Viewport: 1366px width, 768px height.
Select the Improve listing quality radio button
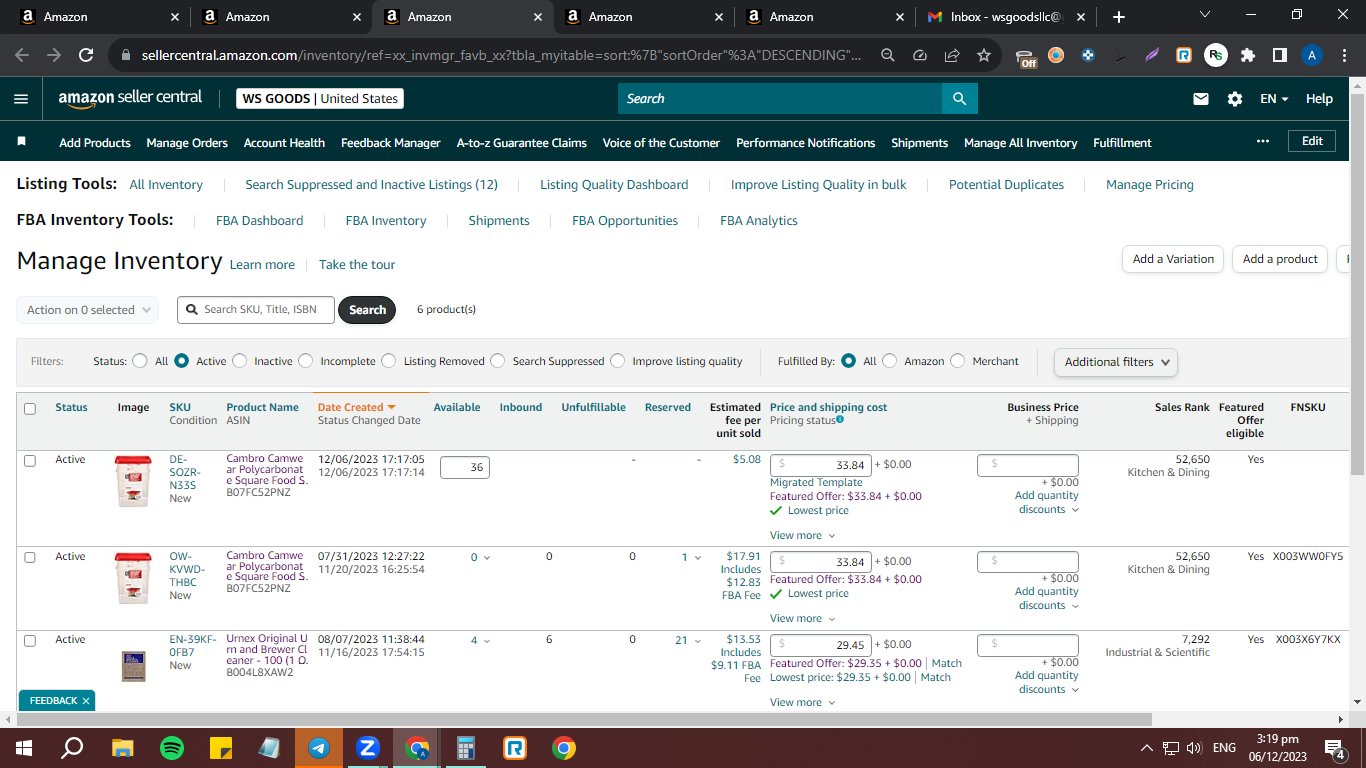(x=618, y=361)
